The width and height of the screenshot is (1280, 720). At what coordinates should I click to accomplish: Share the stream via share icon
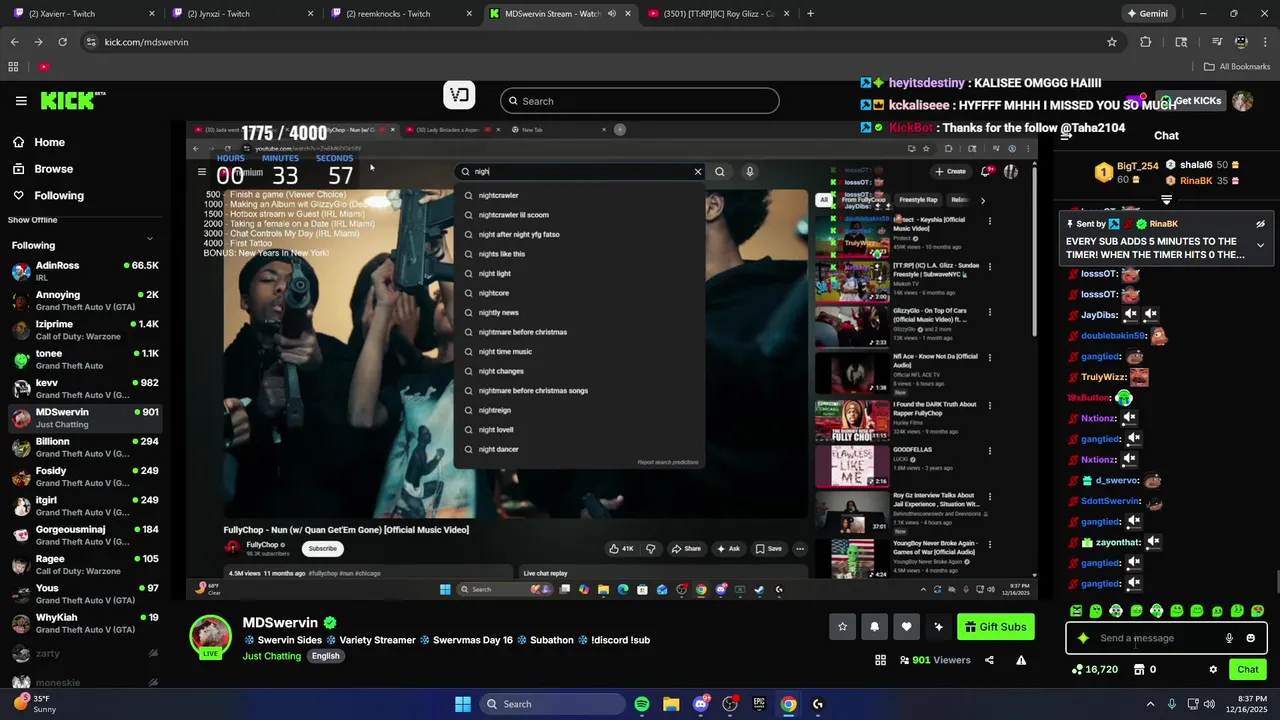pyautogui.click(x=989, y=660)
